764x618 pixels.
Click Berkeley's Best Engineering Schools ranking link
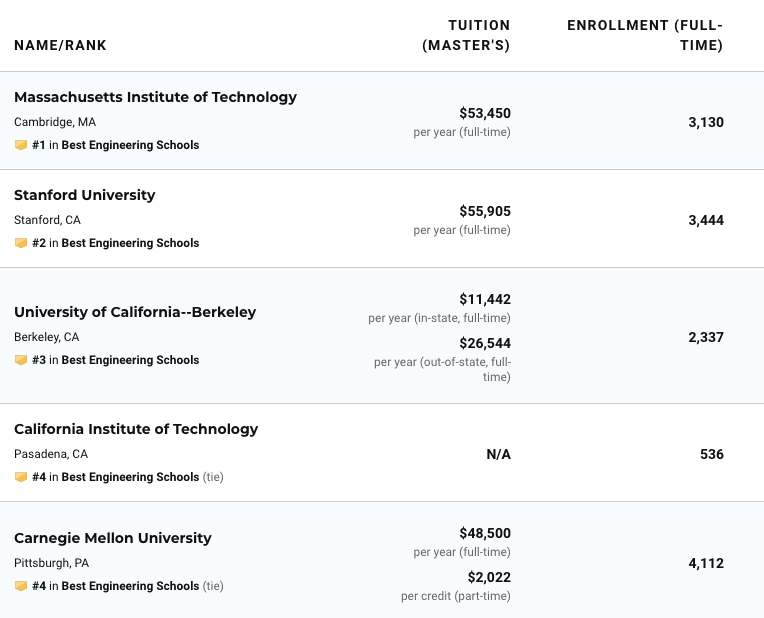(130, 360)
